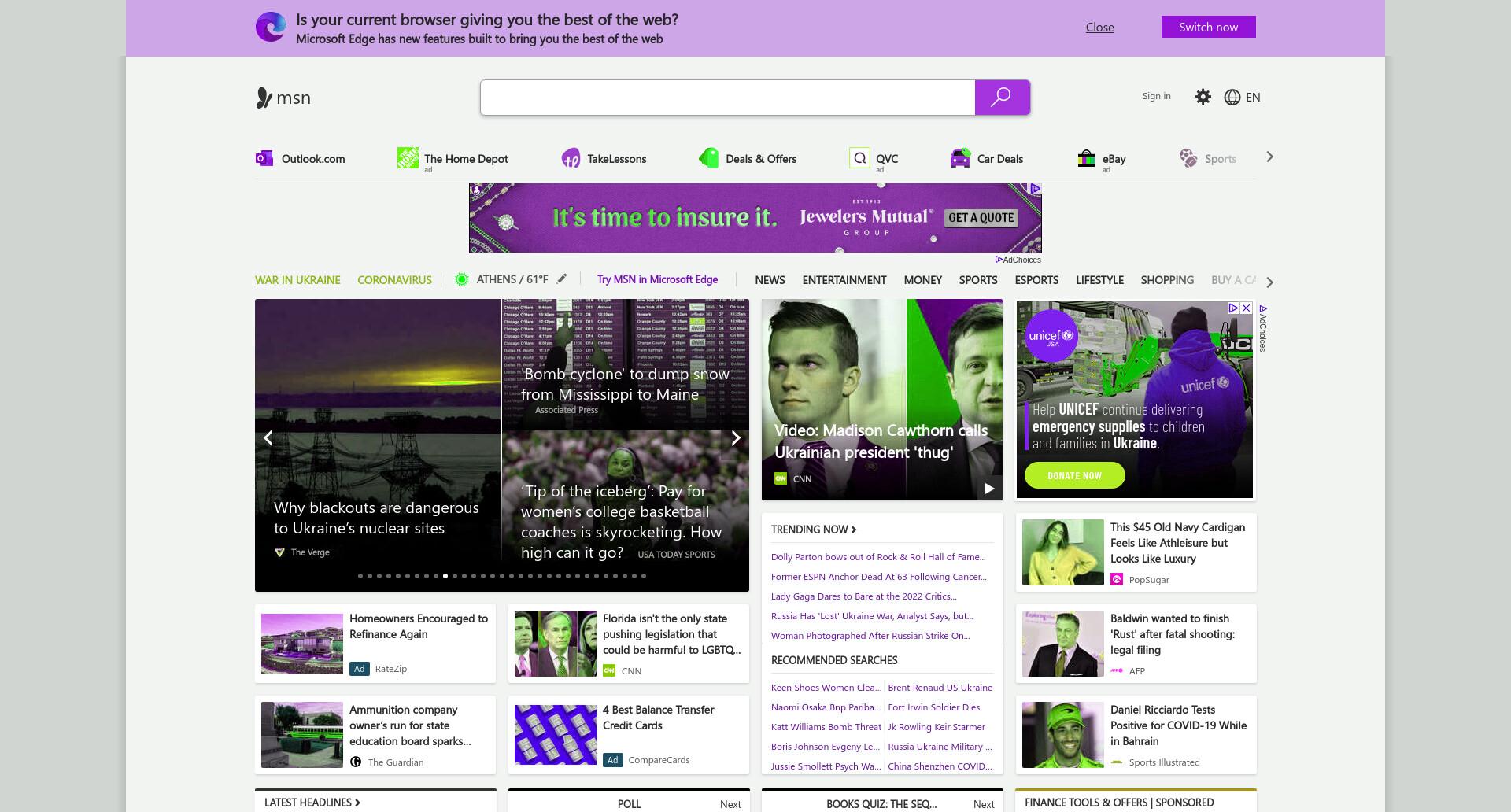
Task: Open Dolly Parton trending headline
Action: click(878, 557)
